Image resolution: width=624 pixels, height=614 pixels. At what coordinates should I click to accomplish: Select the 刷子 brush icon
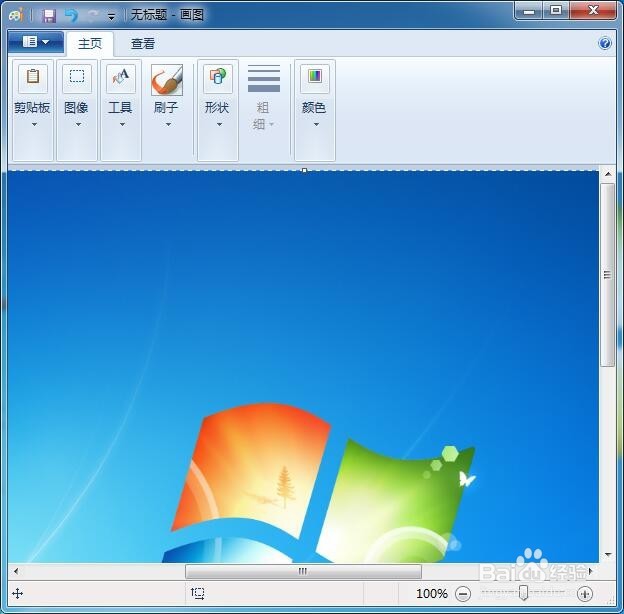click(167, 80)
